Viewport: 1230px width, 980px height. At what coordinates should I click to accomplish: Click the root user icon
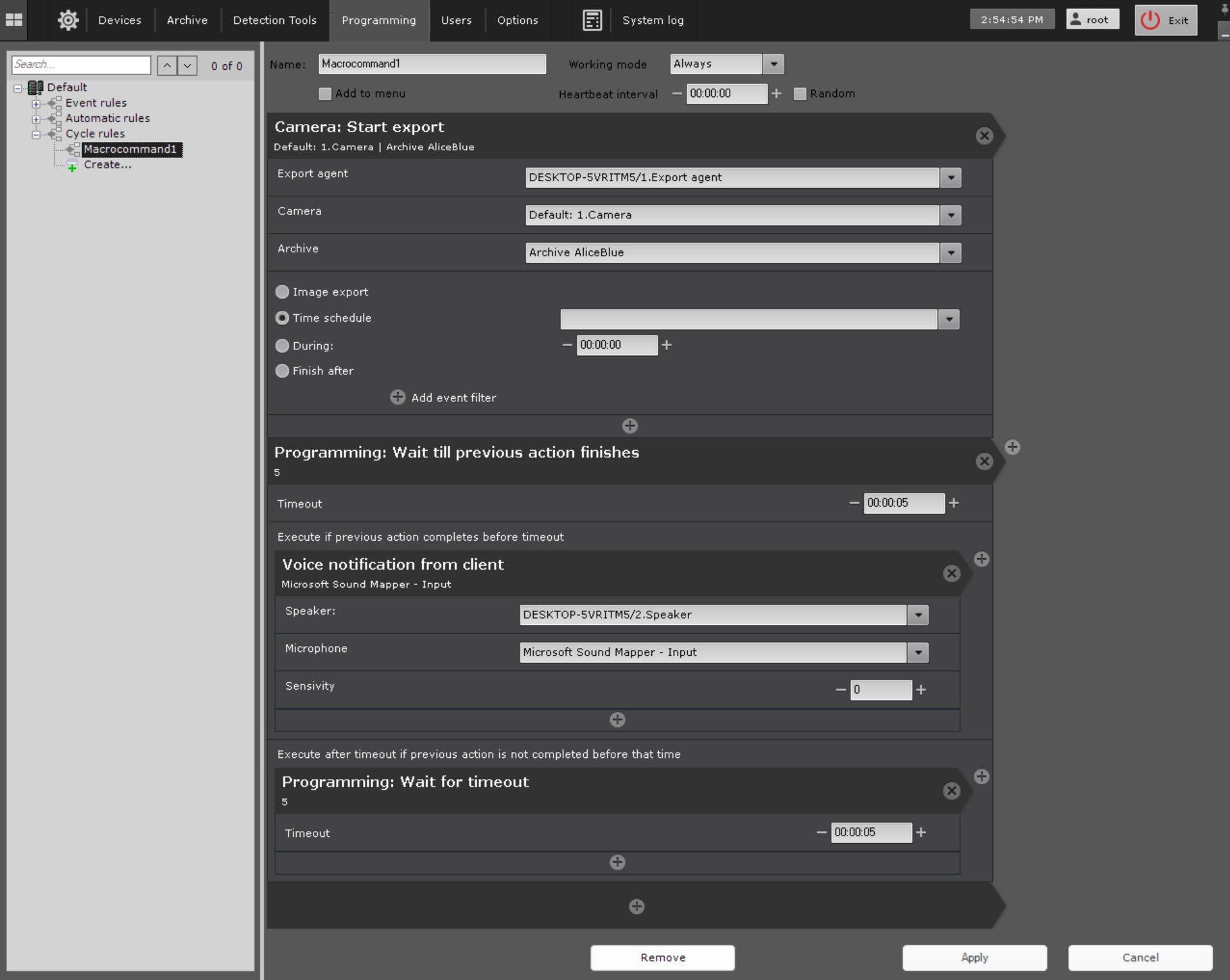pyautogui.click(x=1076, y=19)
